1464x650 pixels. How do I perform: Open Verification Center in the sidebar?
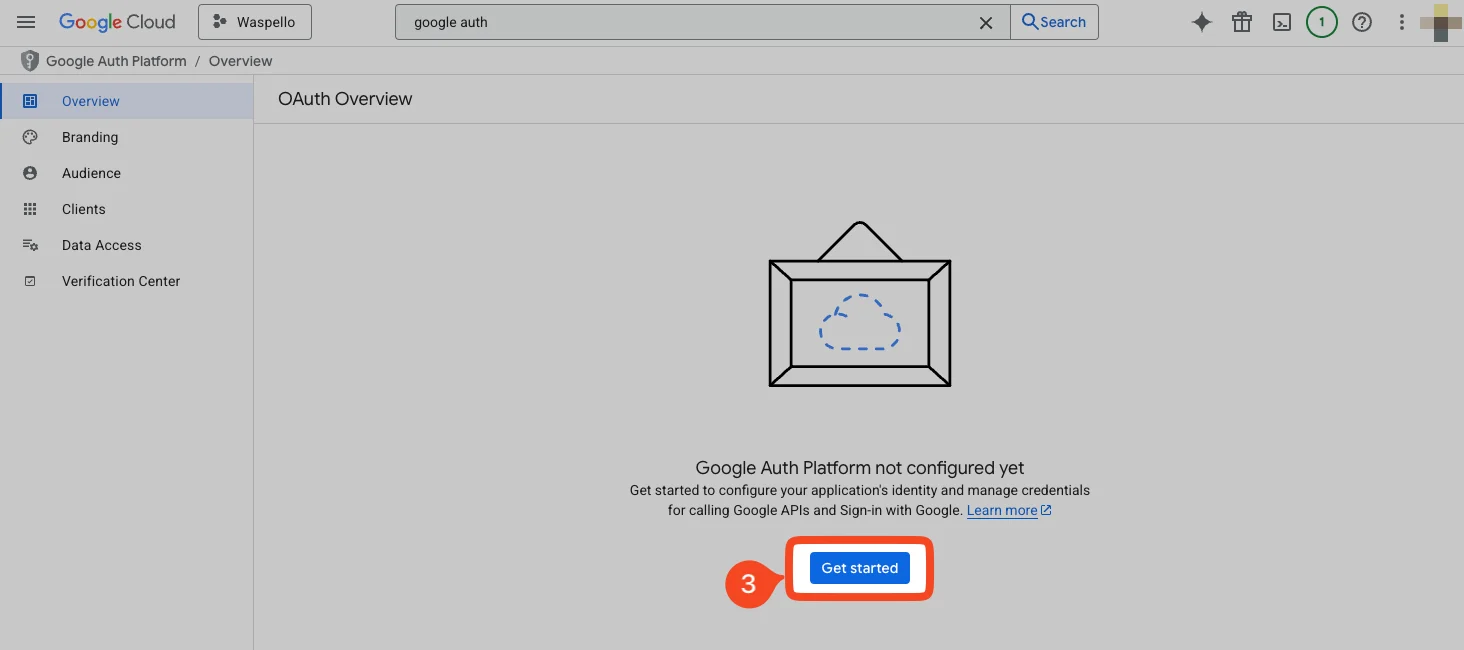127,281
